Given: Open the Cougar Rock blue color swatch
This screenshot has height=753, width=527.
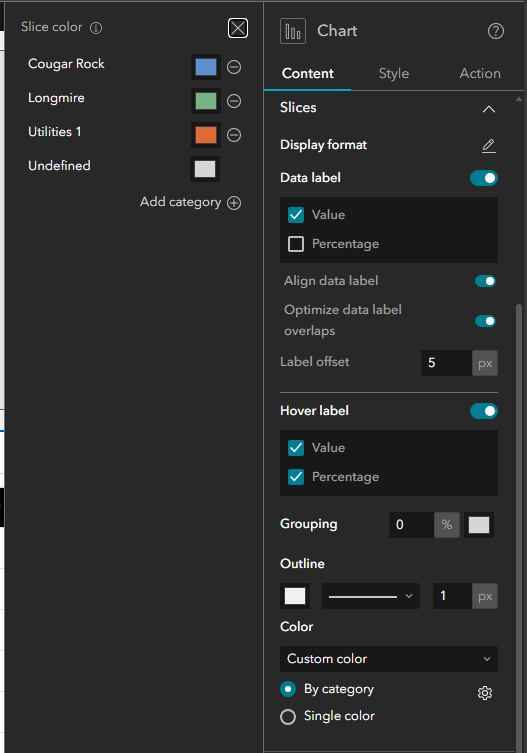Looking at the screenshot, I should pyautogui.click(x=206, y=67).
